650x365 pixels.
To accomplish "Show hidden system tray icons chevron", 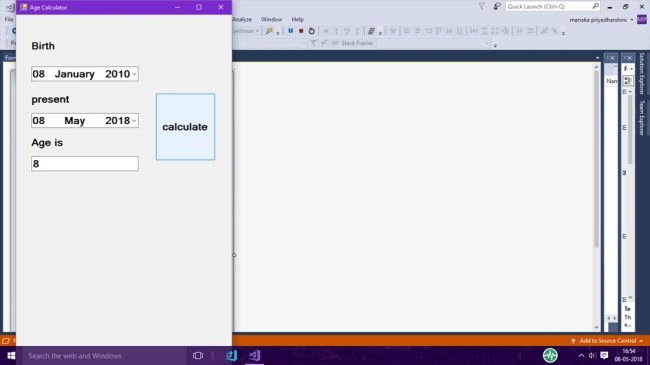I will point(581,355).
